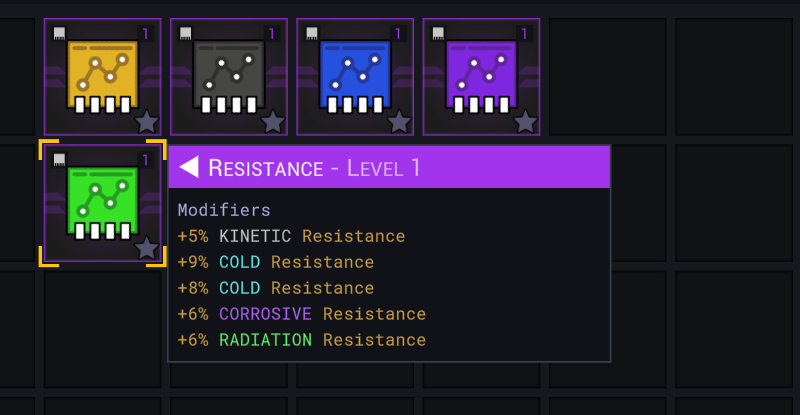Image resolution: width=800 pixels, height=415 pixels.
Task: Toggle the favorite star on the blue module
Action: tap(399, 122)
